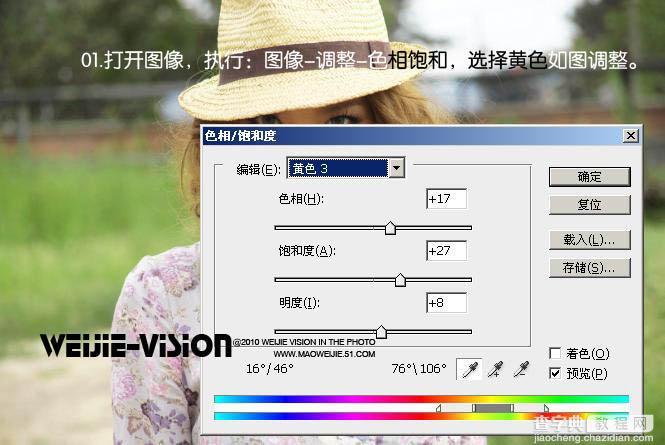The height and width of the screenshot is (445, 665).
Task: Close the 色相/饱和度 dialog
Action: click(x=631, y=136)
